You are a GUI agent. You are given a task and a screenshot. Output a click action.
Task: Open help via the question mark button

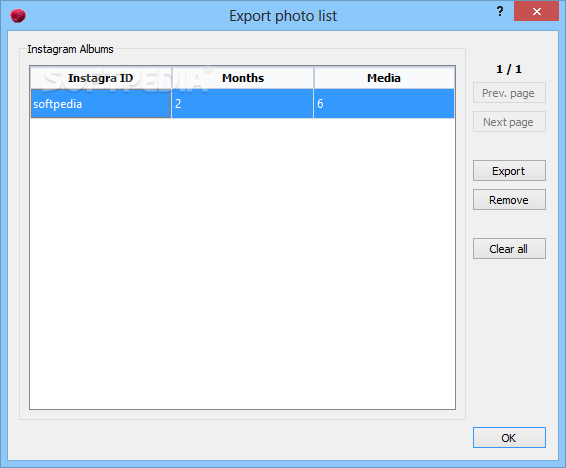coord(500,12)
